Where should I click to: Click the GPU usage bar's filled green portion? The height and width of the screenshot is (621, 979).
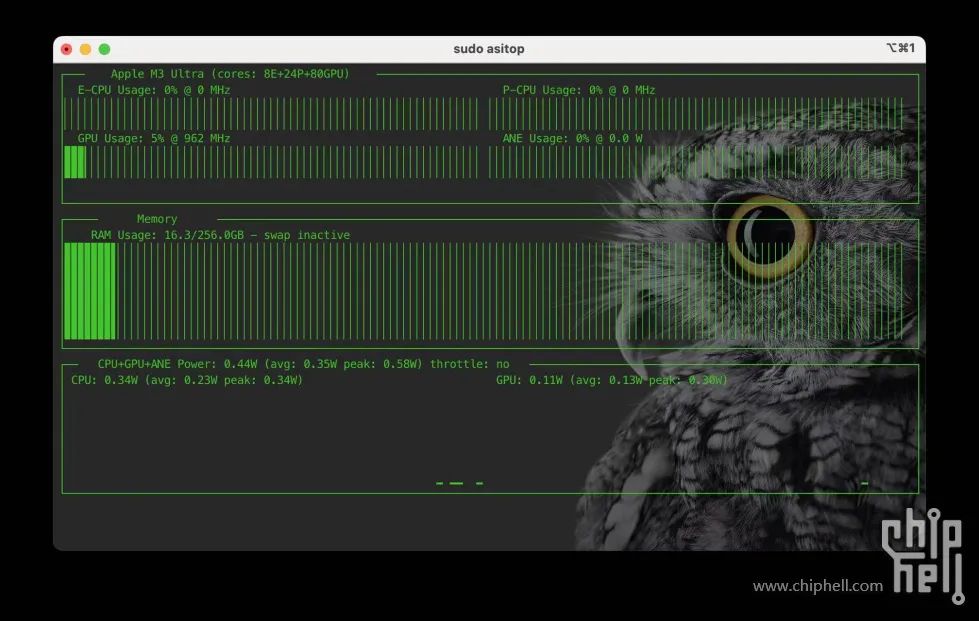coord(75,162)
